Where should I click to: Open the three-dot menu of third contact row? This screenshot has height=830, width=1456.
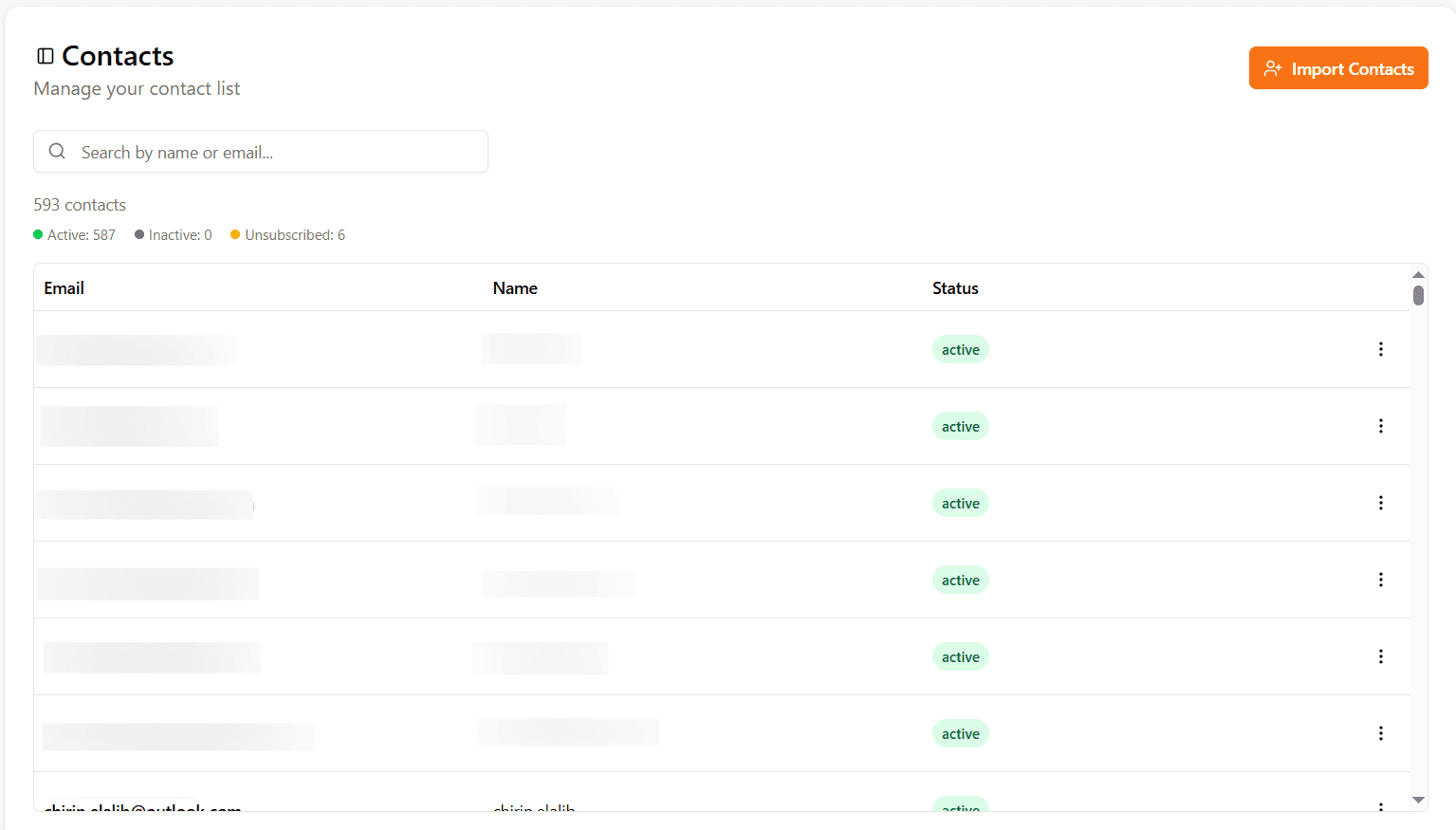click(1380, 503)
